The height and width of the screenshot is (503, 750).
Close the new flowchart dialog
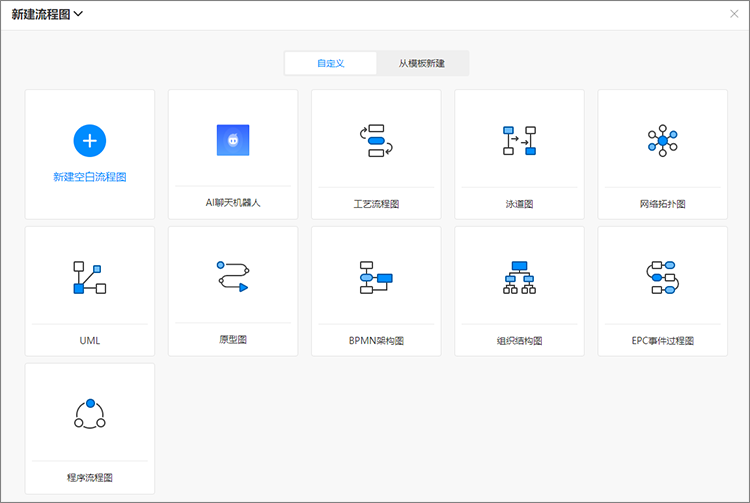point(735,14)
